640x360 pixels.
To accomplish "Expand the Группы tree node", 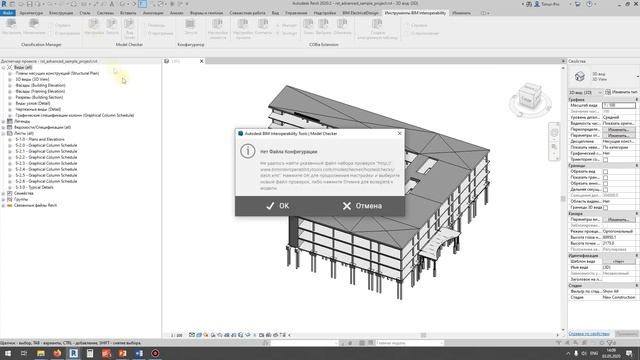I will coord(3,199).
